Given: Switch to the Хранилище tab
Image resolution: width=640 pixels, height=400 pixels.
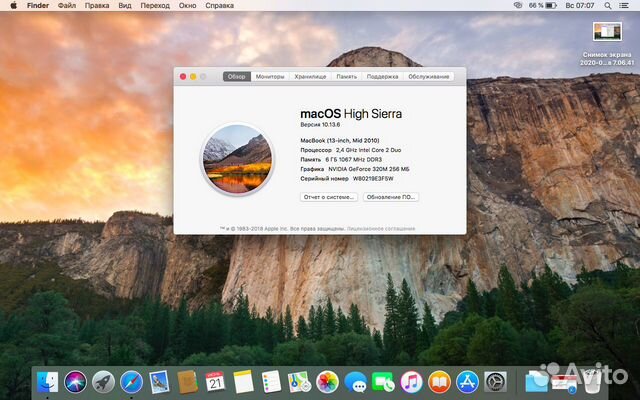Looking at the screenshot, I should (x=310, y=76).
